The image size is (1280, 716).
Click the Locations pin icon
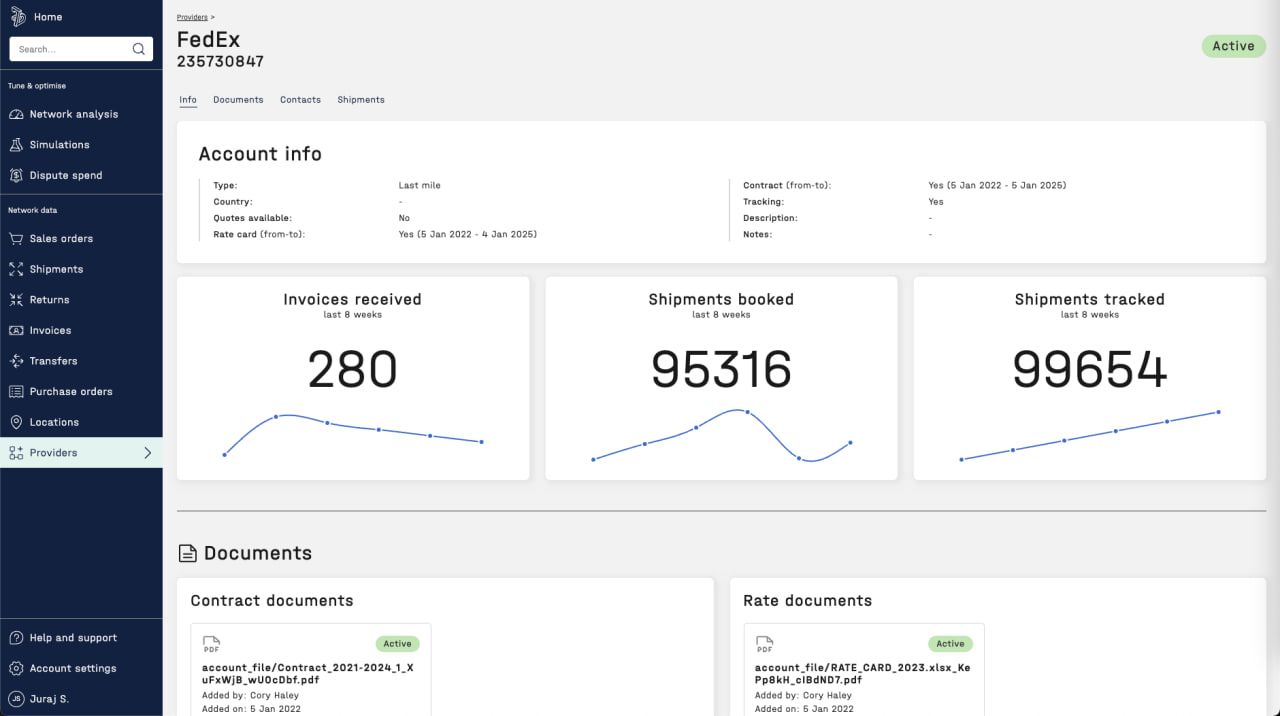point(16,422)
